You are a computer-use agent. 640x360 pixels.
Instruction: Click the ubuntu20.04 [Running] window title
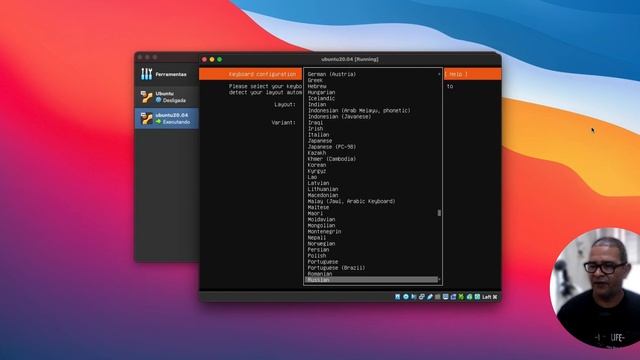pyautogui.click(x=350, y=59)
